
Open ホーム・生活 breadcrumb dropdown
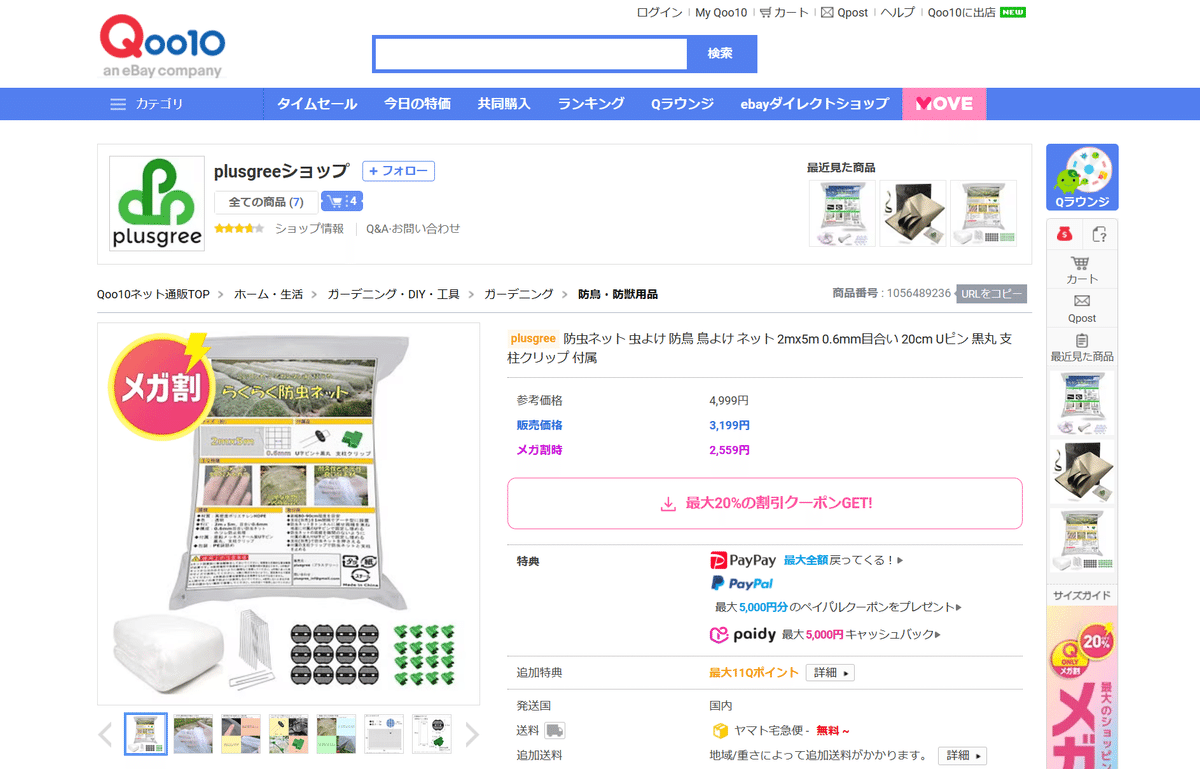coord(268,294)
